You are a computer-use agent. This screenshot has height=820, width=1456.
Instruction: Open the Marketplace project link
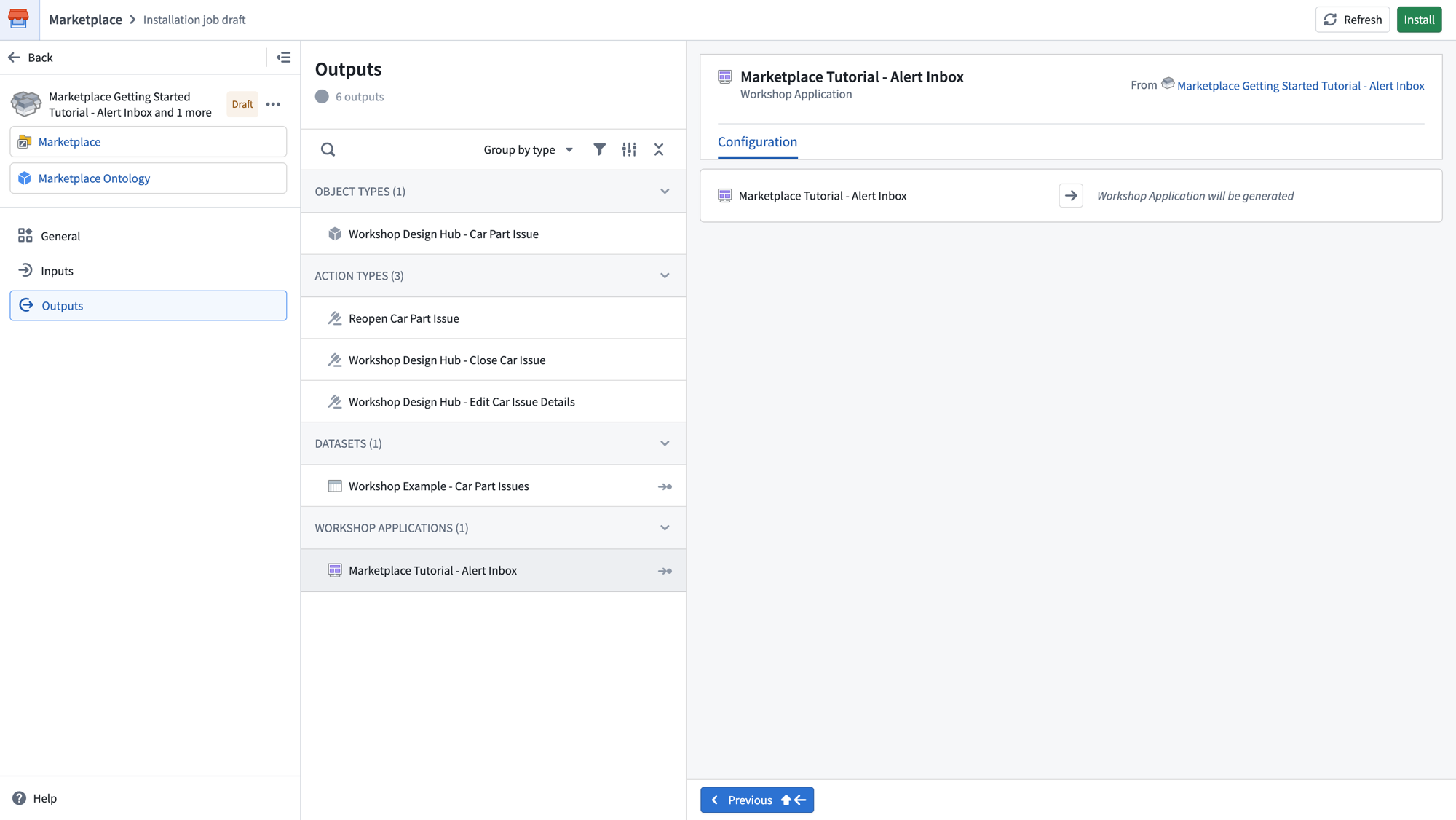[149, 142]
